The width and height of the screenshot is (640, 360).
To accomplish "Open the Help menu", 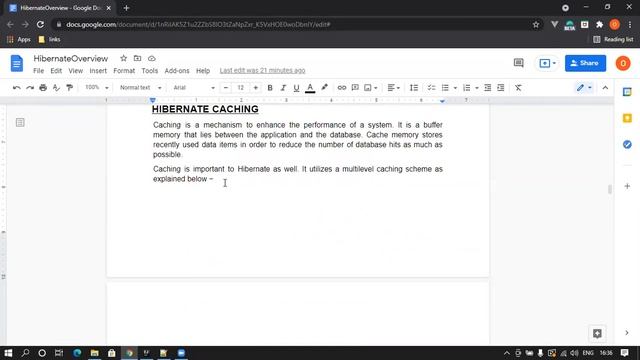I will 203,71.
